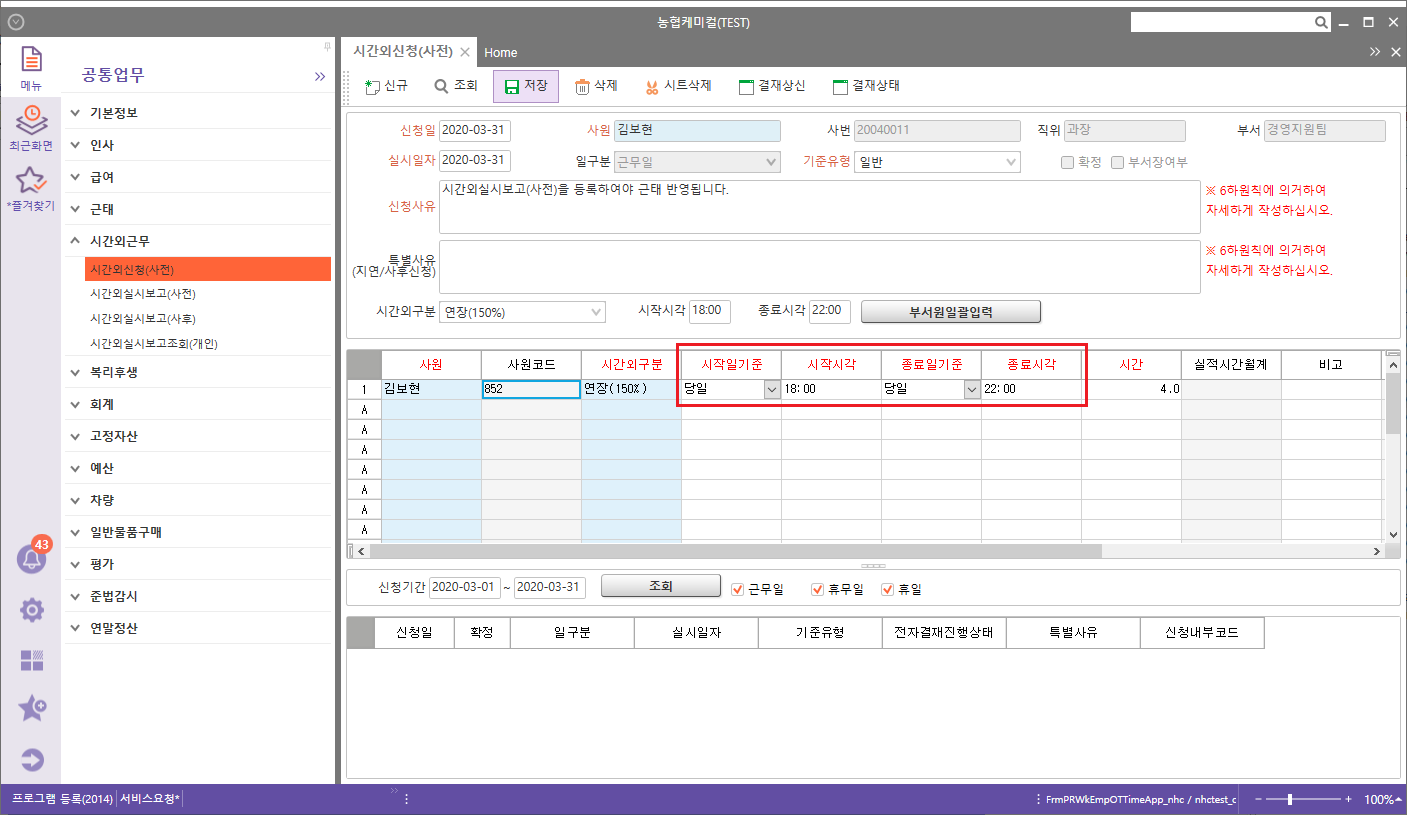
Task: Click the 조회 search toolbar button
Action: (456, 87)
